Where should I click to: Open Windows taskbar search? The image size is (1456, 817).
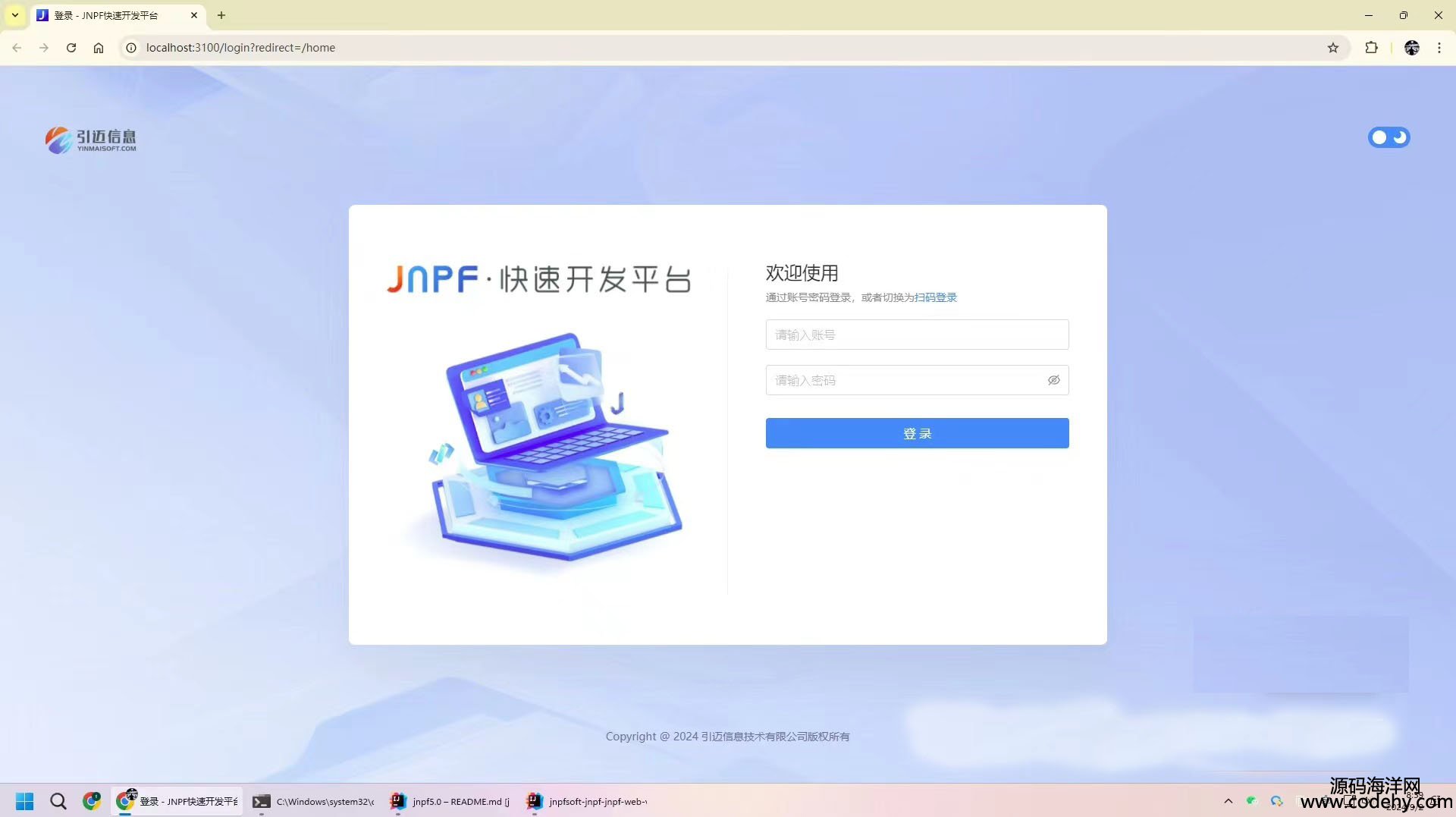pyautogui.click(x=58, y=801)
